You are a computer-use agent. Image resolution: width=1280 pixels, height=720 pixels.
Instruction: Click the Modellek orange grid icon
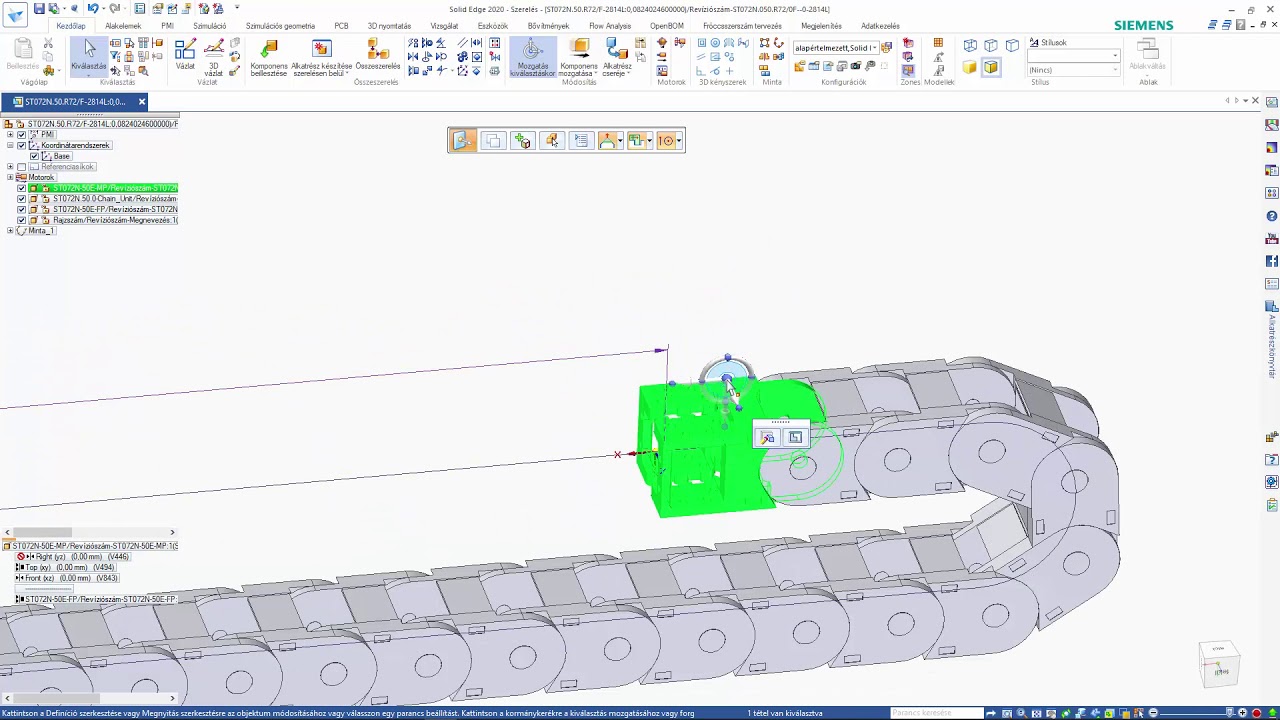pos(938,43)
